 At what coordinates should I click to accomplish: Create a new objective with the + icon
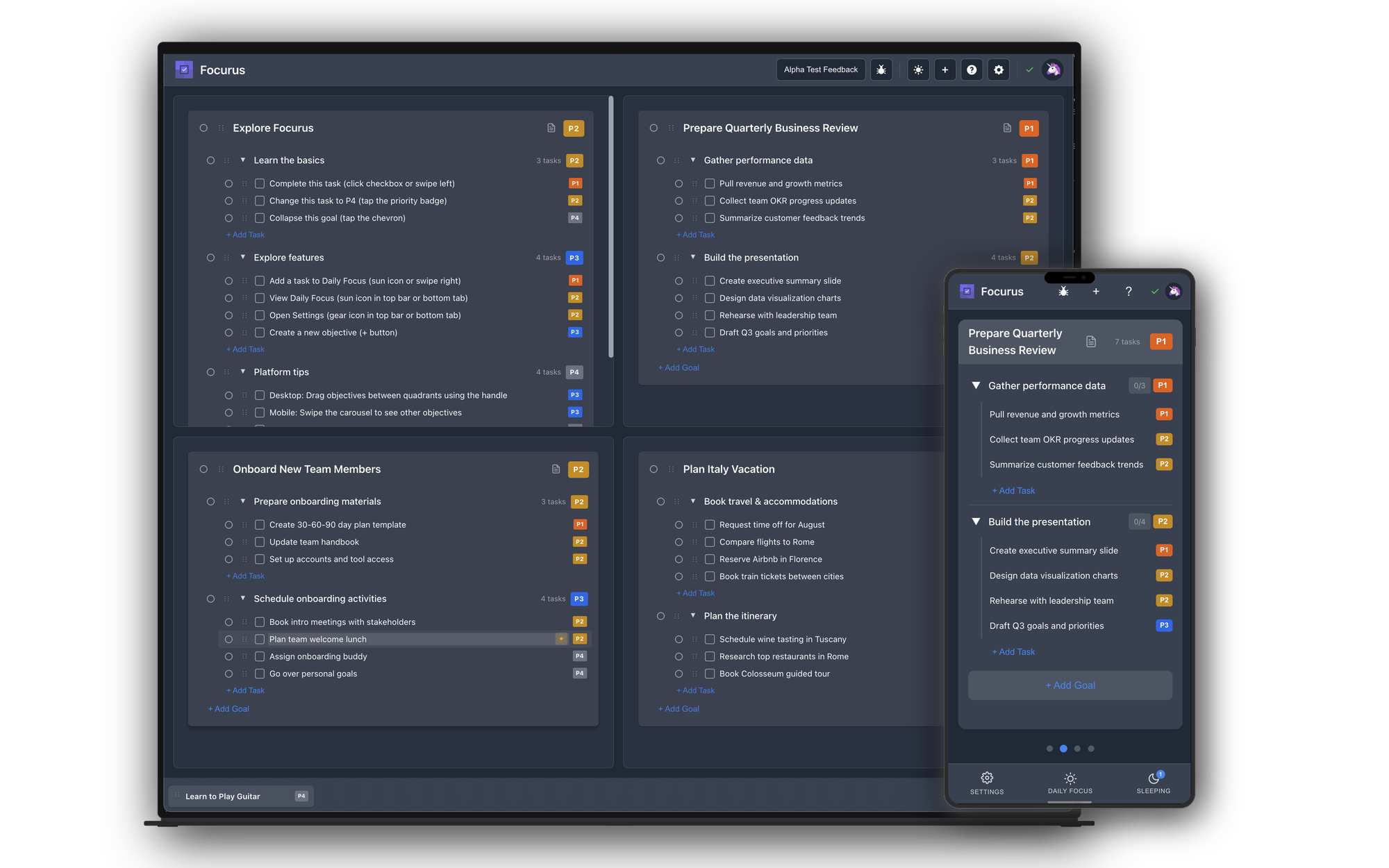point(945,69)
